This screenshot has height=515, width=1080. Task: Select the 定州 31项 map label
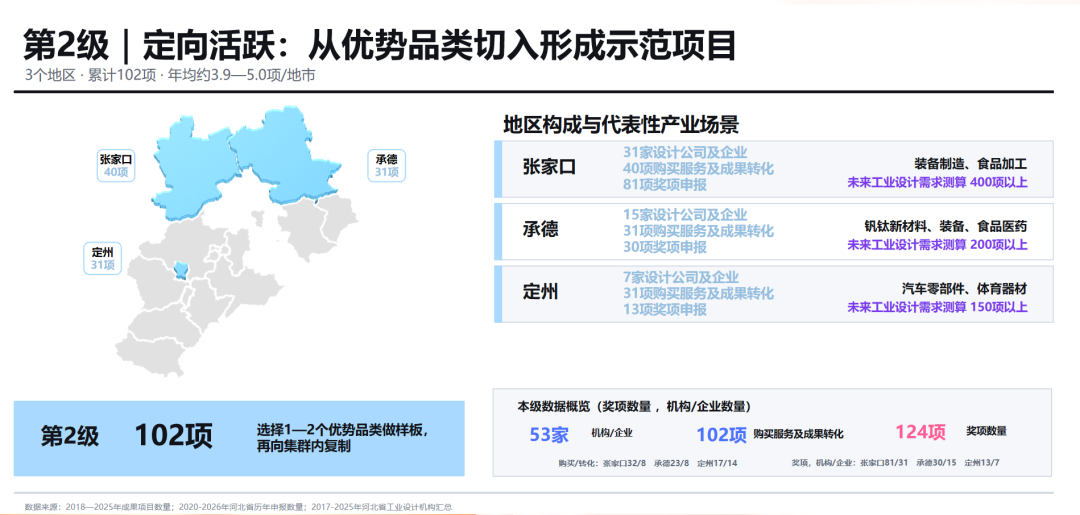[x=103, y=258]
